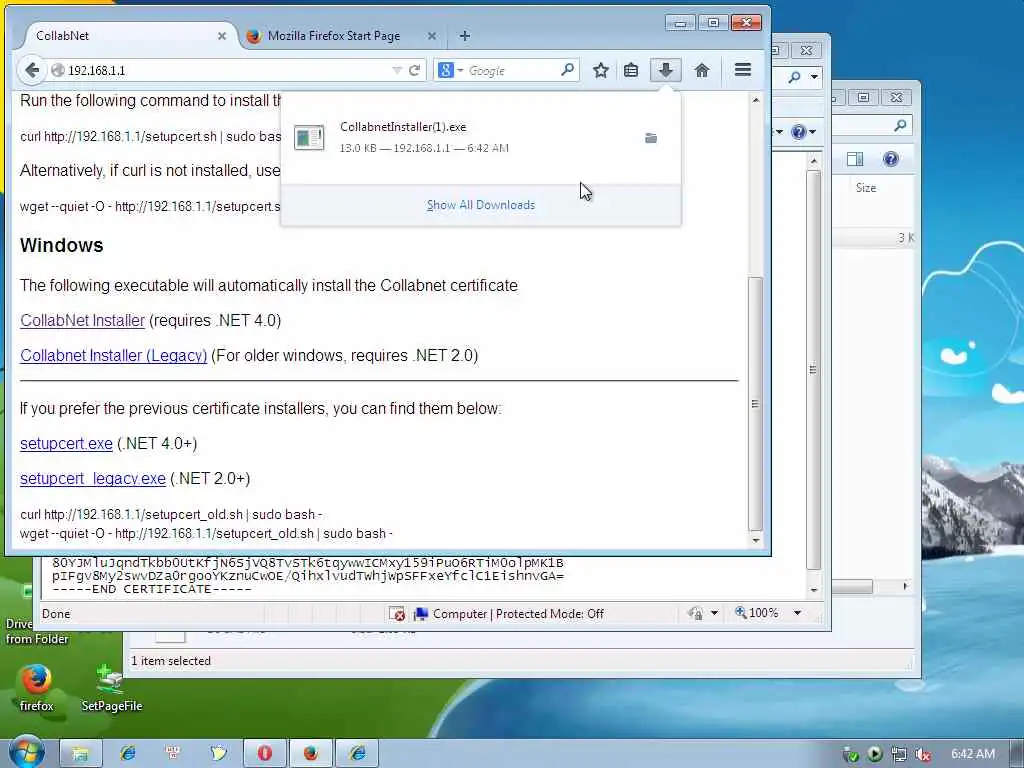The width and height of the screenshot is (1024, 768).
Task: Click the 6:42 AM taskbar clock
Action: [x=972, y=754]
